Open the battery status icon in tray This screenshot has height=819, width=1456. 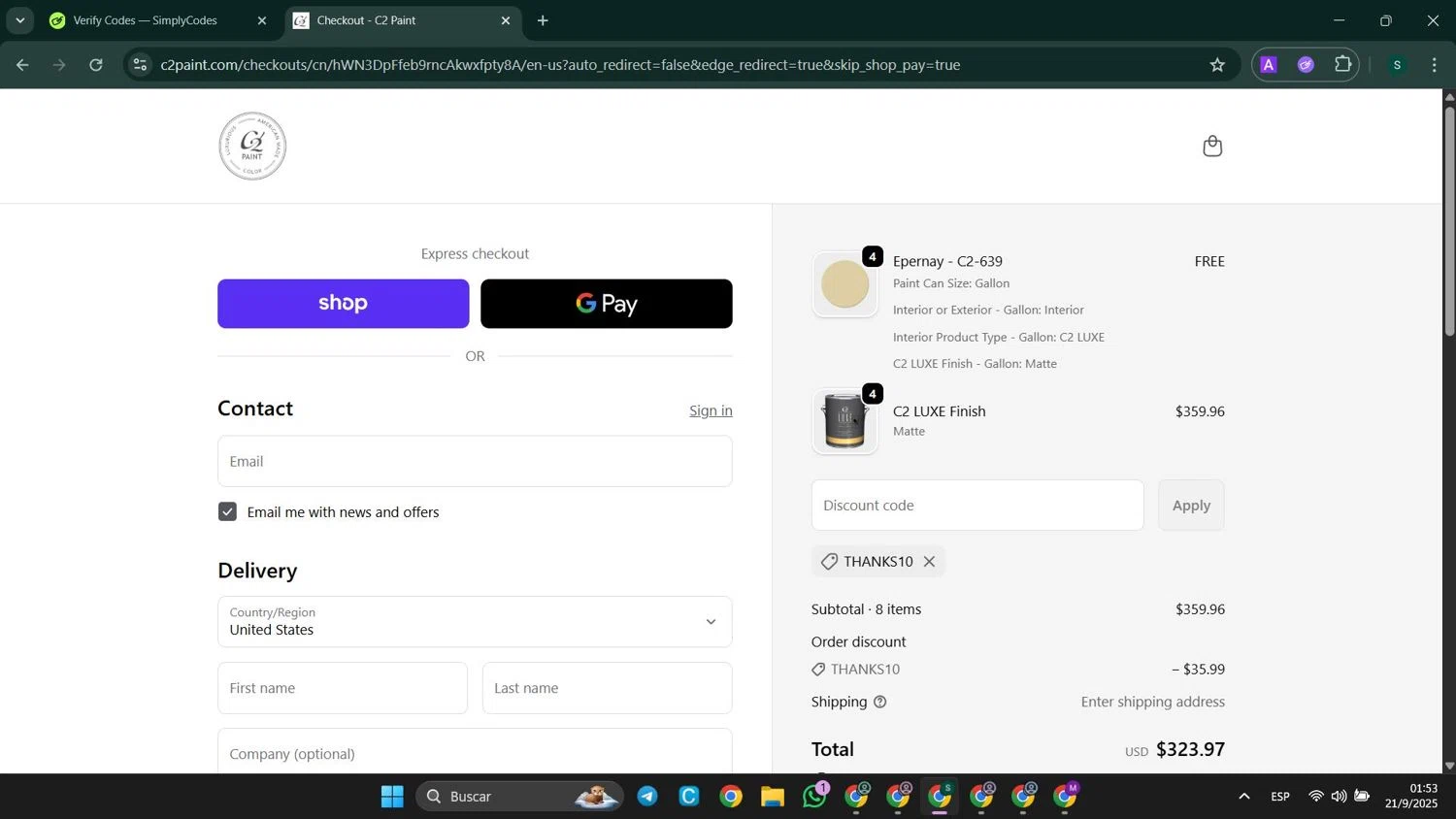tap(1362, 797)
